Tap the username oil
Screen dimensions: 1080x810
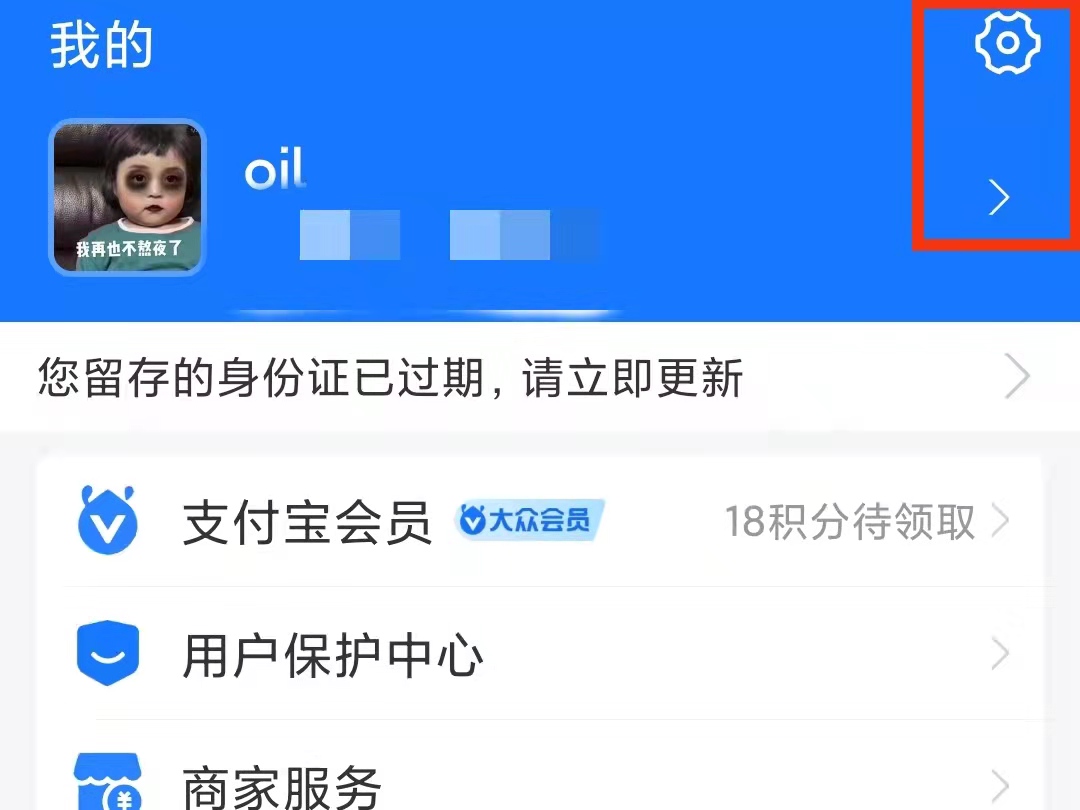tap(275, 168)
